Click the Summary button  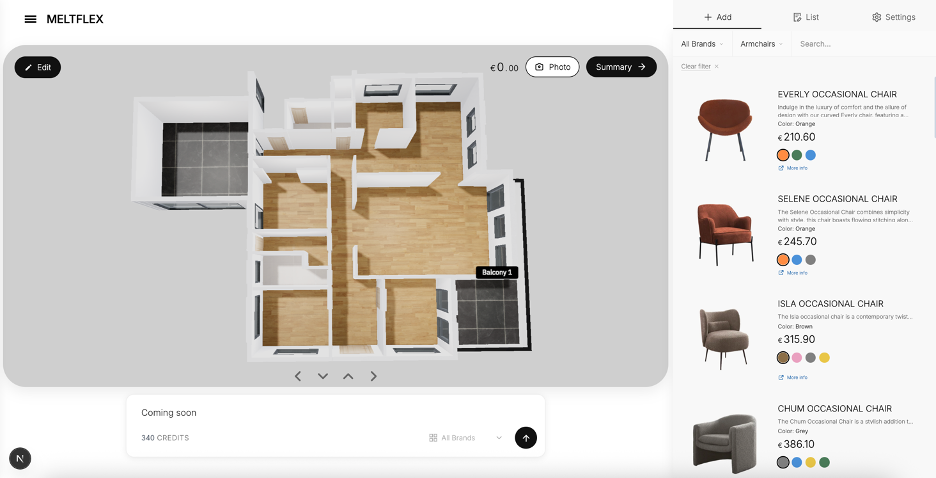620,67
